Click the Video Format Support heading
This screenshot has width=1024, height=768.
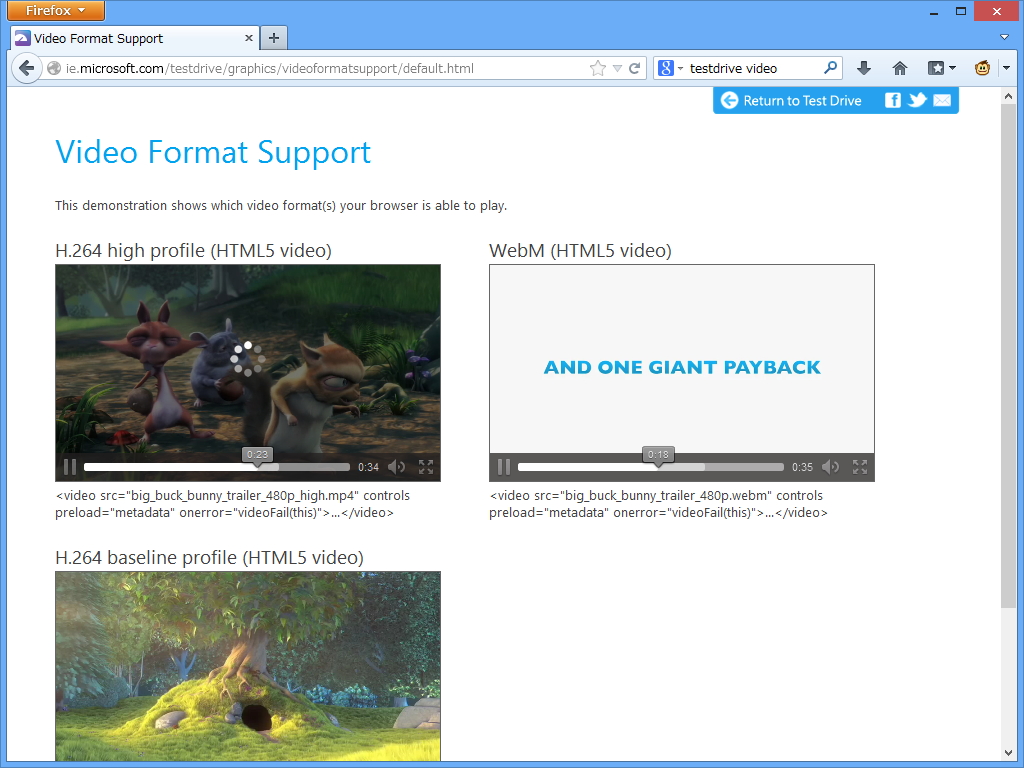pyautogui.click(x=213, y=153)
